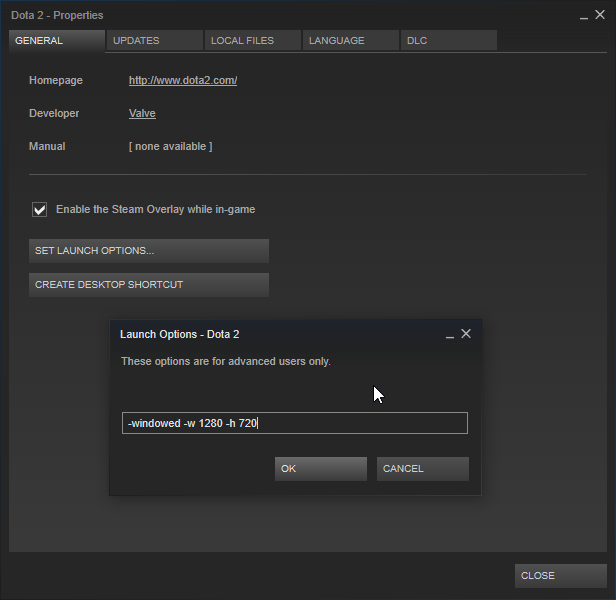Switch to the GENERAL tab
The image size is (616, 600).
click(57, 40)
